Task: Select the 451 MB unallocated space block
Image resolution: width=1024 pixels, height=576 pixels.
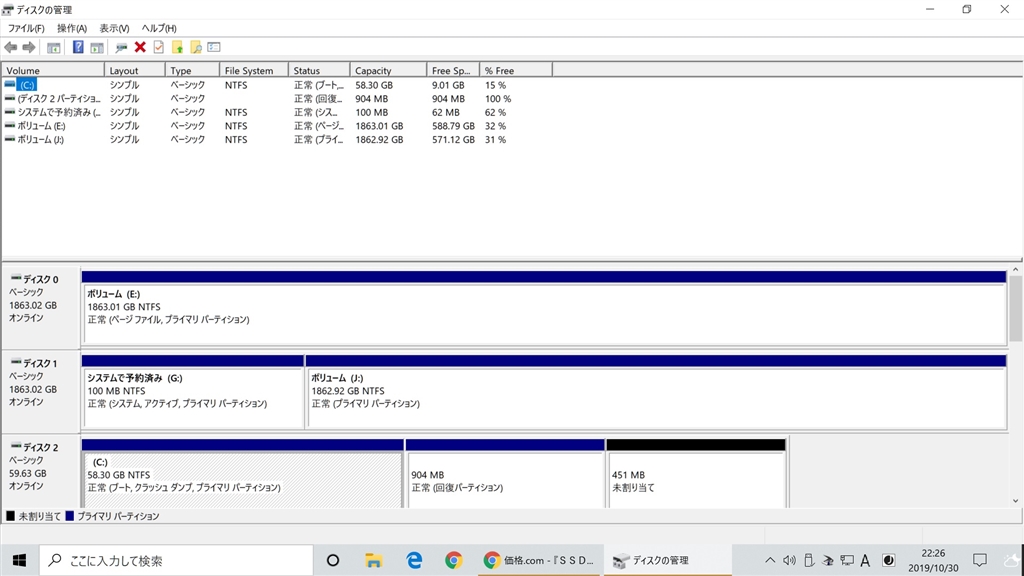Action: tap(696, 474)
